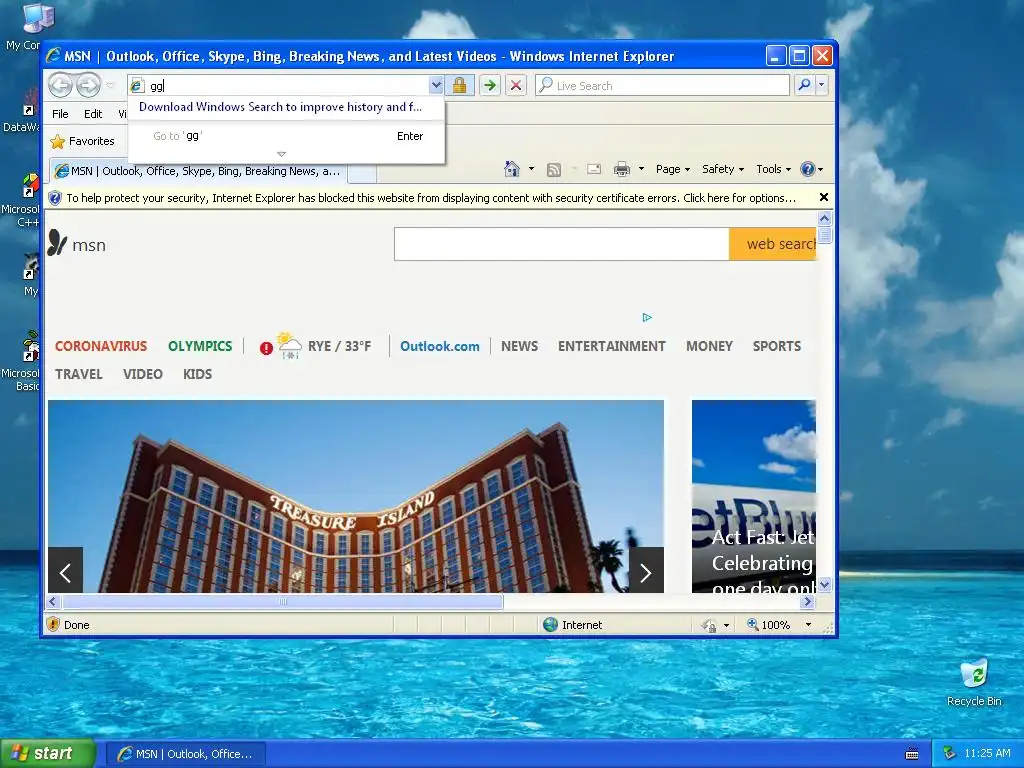Open a new blank tab
Viewport: 1024px width, 768px height.
point(362,172)
